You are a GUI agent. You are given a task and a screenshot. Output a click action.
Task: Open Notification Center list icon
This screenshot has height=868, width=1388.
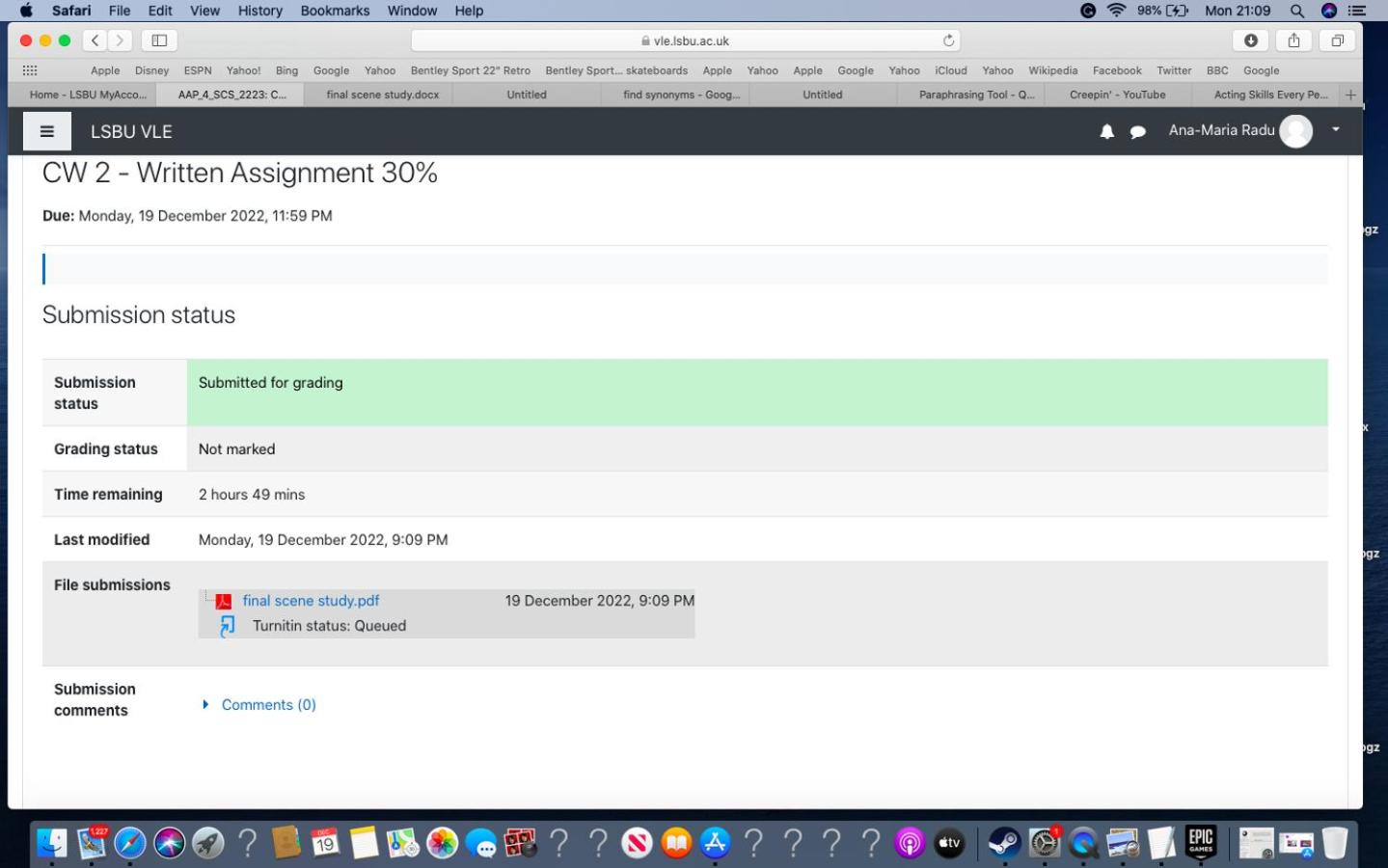(1357, 11)
